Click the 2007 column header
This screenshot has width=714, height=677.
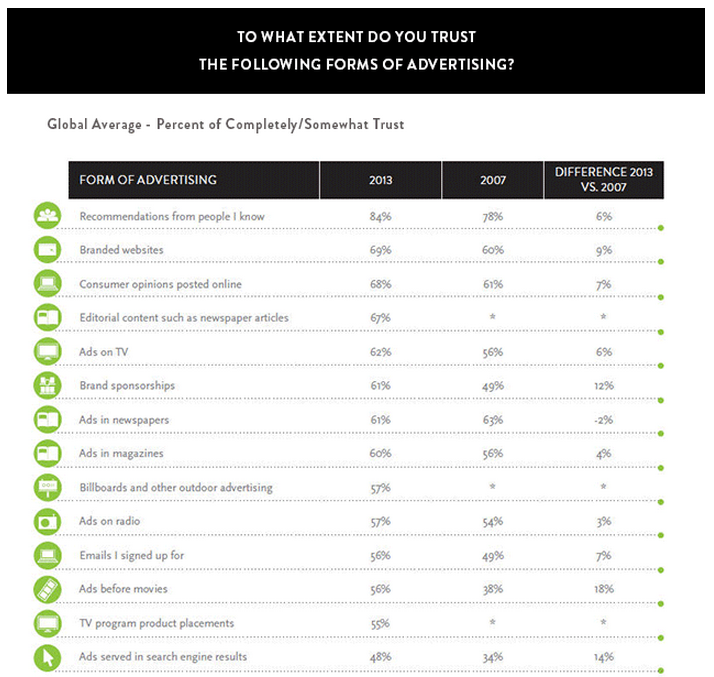coord(491,180)
